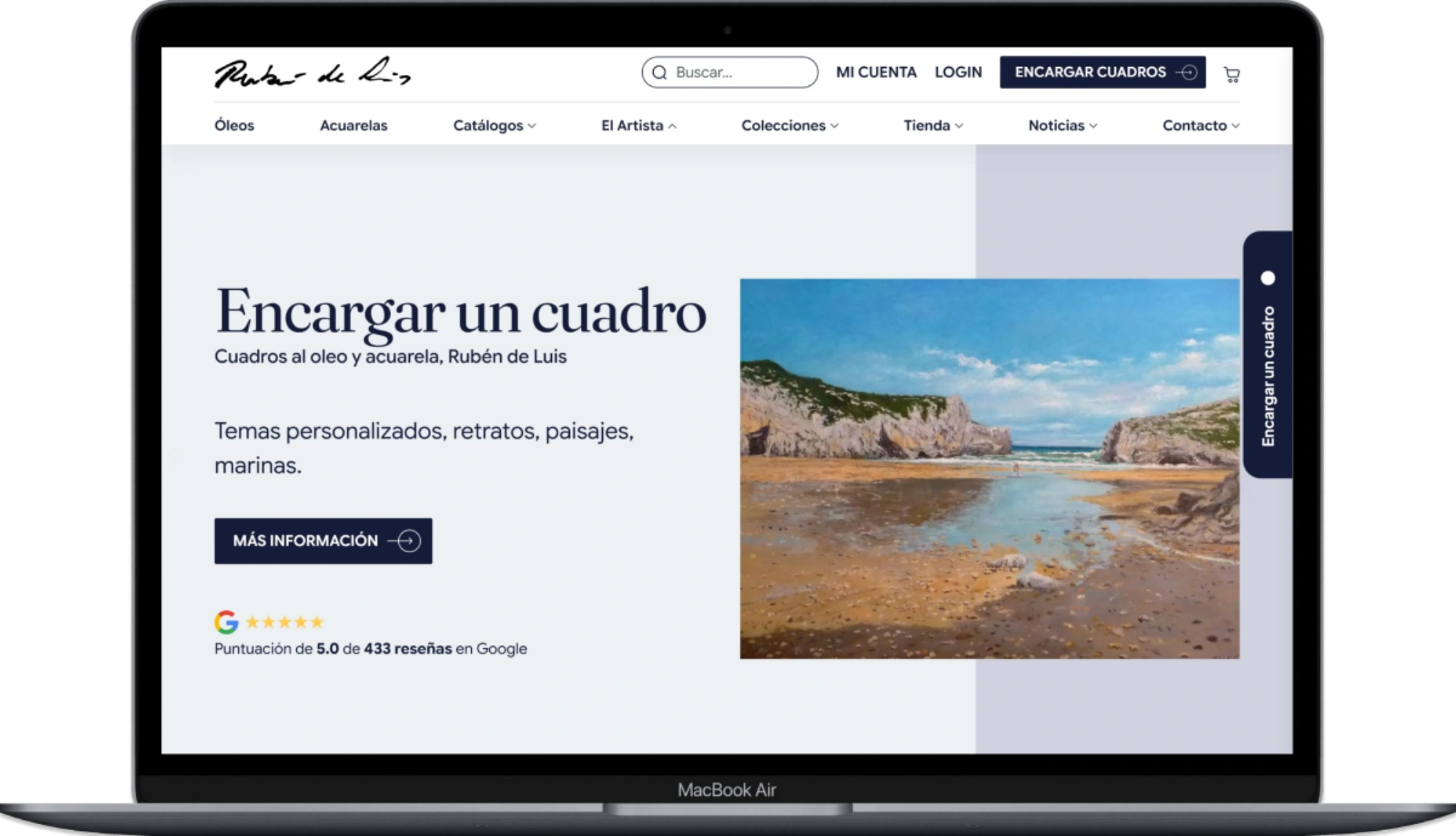Click the Google G logo
The height and width of the screenshot is (836, 1456).
226,622
